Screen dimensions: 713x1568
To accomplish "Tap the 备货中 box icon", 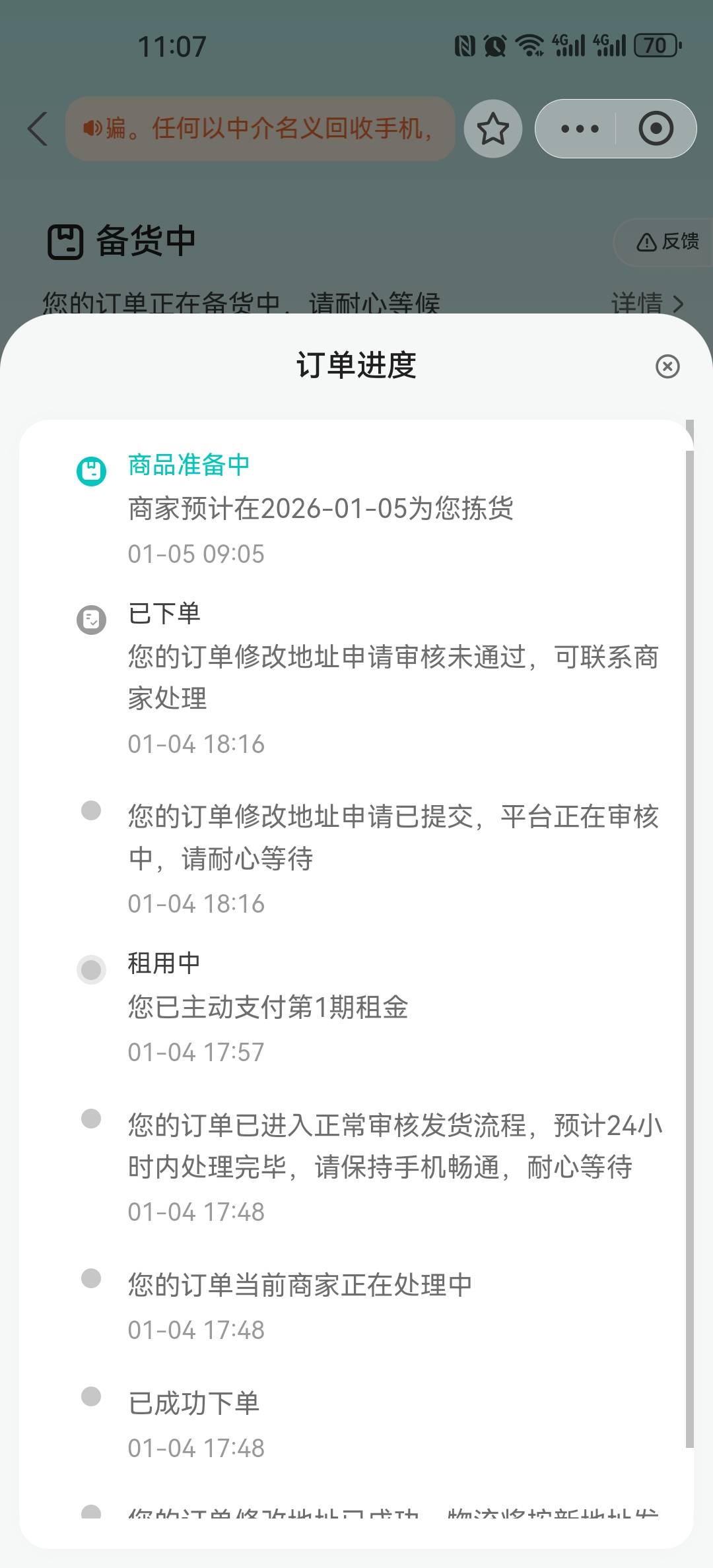I will (x=65, y=242).
